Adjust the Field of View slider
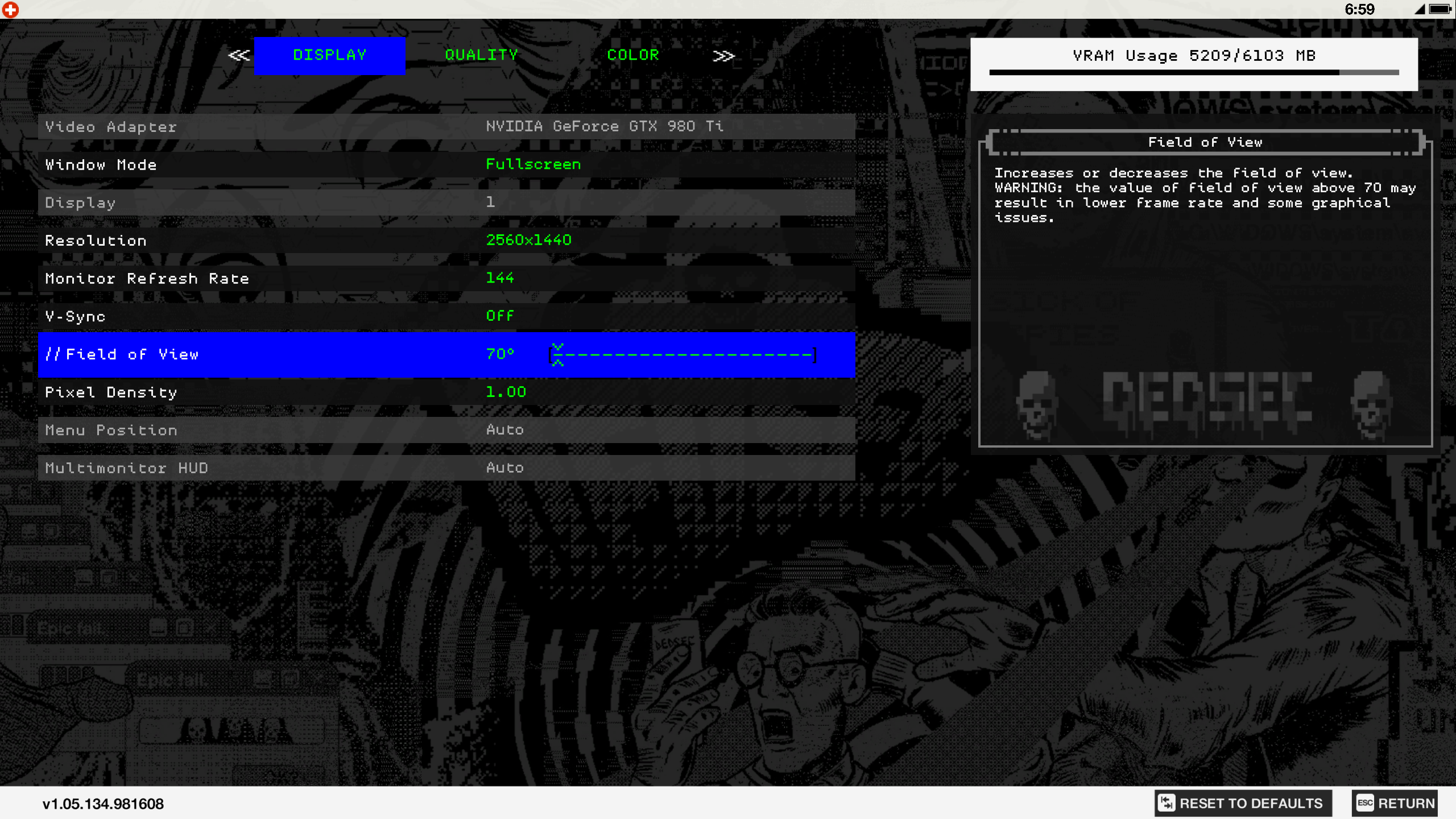Screen dimensions: 1456x819 click(x=682, y=354)
